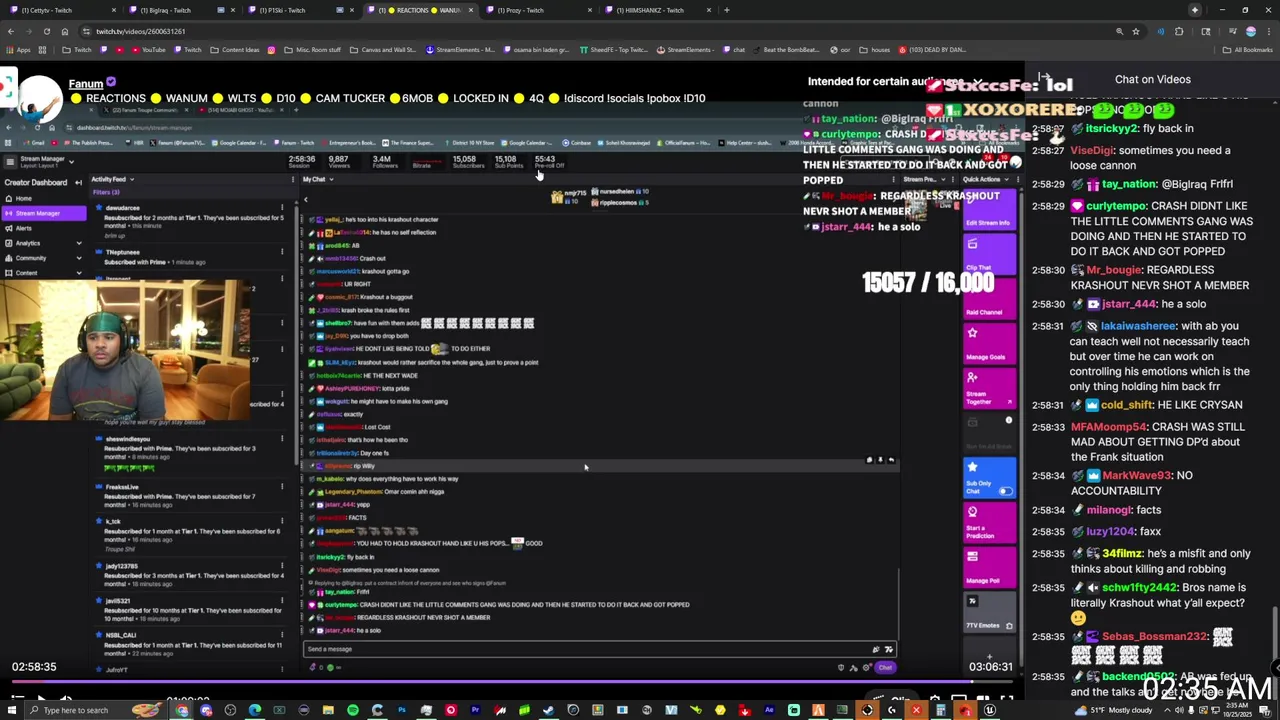Viewport: 1280px width, 720px height.
Task: Open the Manage Poll quick action
Action: pyautogui.click(x=988, y=567)
